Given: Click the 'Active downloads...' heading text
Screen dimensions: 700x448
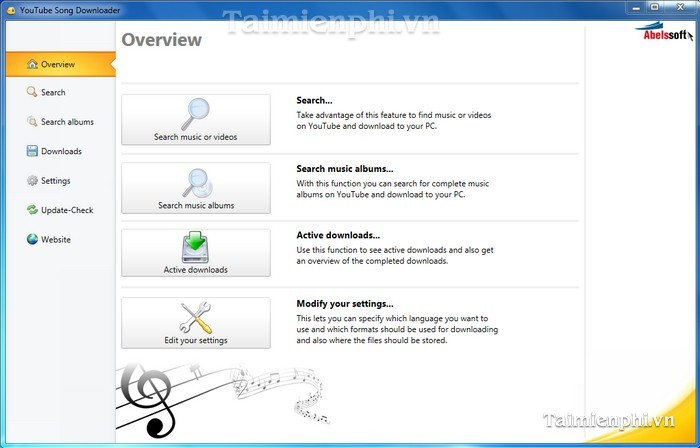Looking at the screenshot, I should [338, 235].
